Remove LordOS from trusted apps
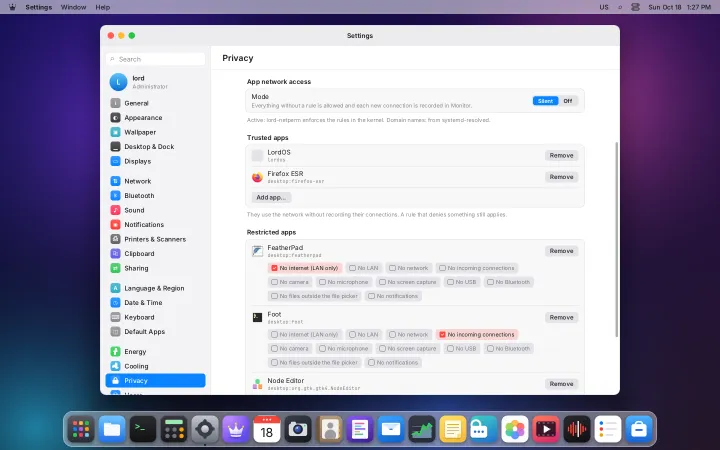This screenshot has width=720, height=450. pyautogui.click(x=562, y=156)
